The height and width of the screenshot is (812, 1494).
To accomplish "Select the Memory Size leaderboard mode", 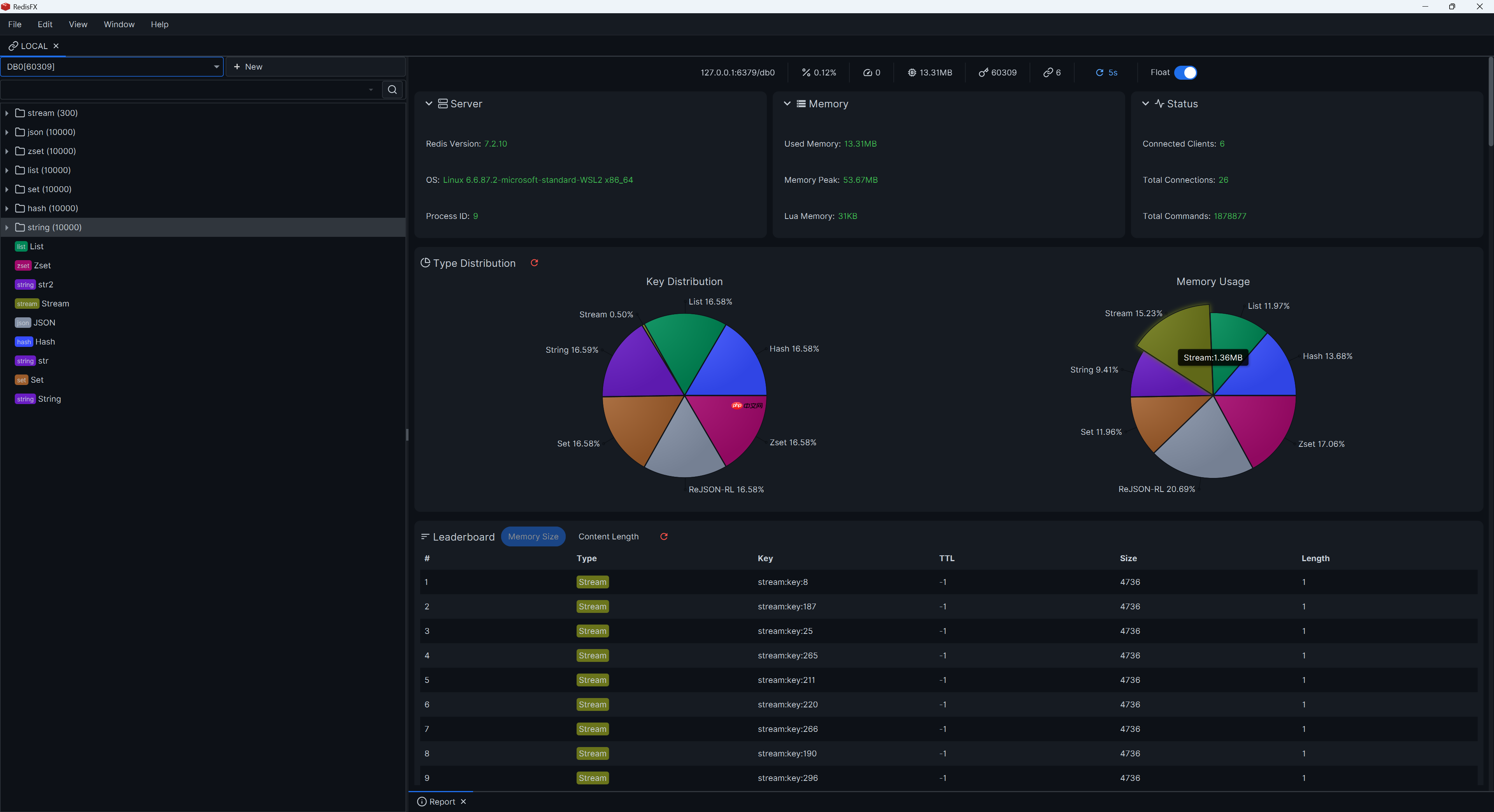I will (x=533, y=537).
